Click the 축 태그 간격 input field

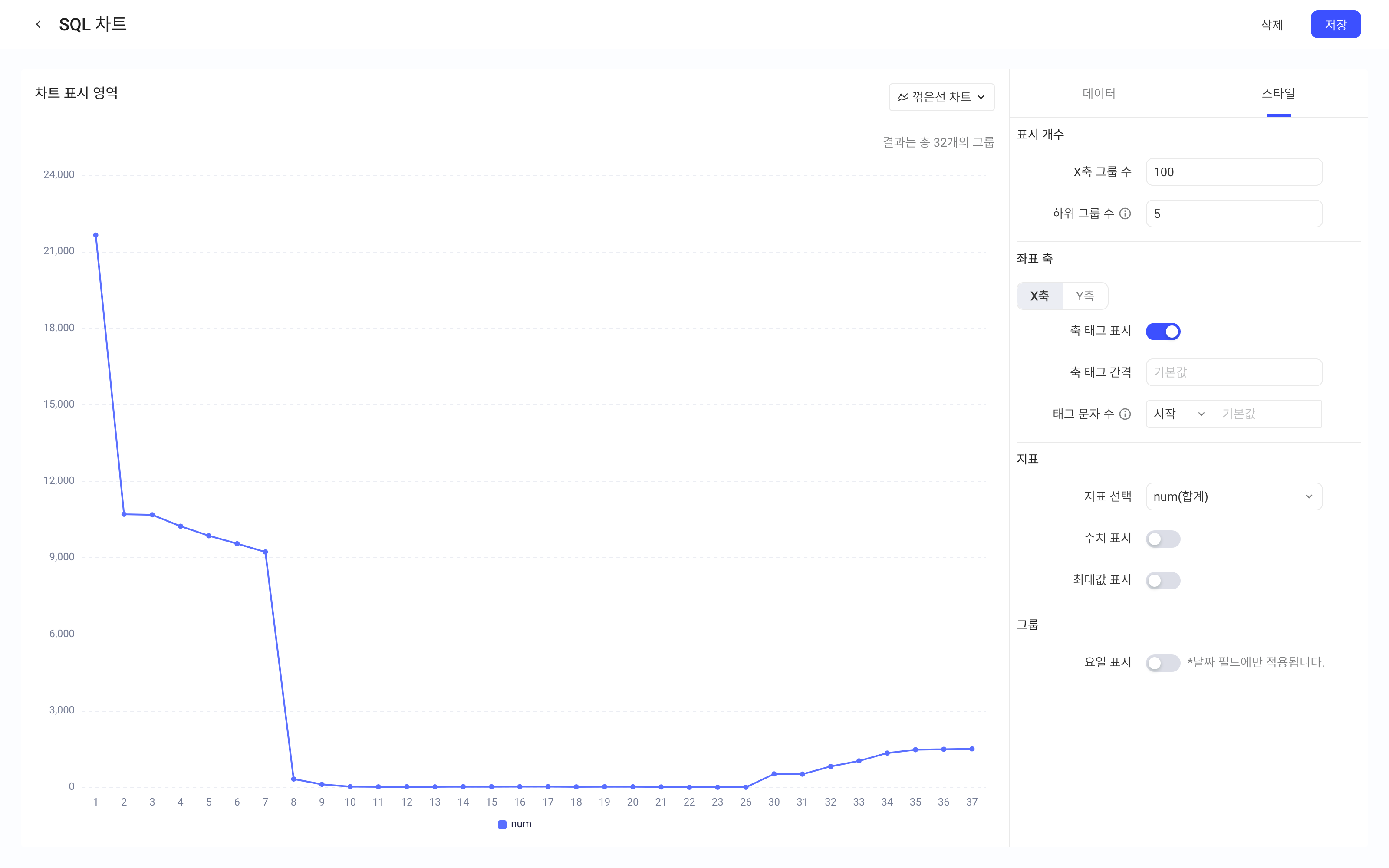click(x=1234, y=372)
